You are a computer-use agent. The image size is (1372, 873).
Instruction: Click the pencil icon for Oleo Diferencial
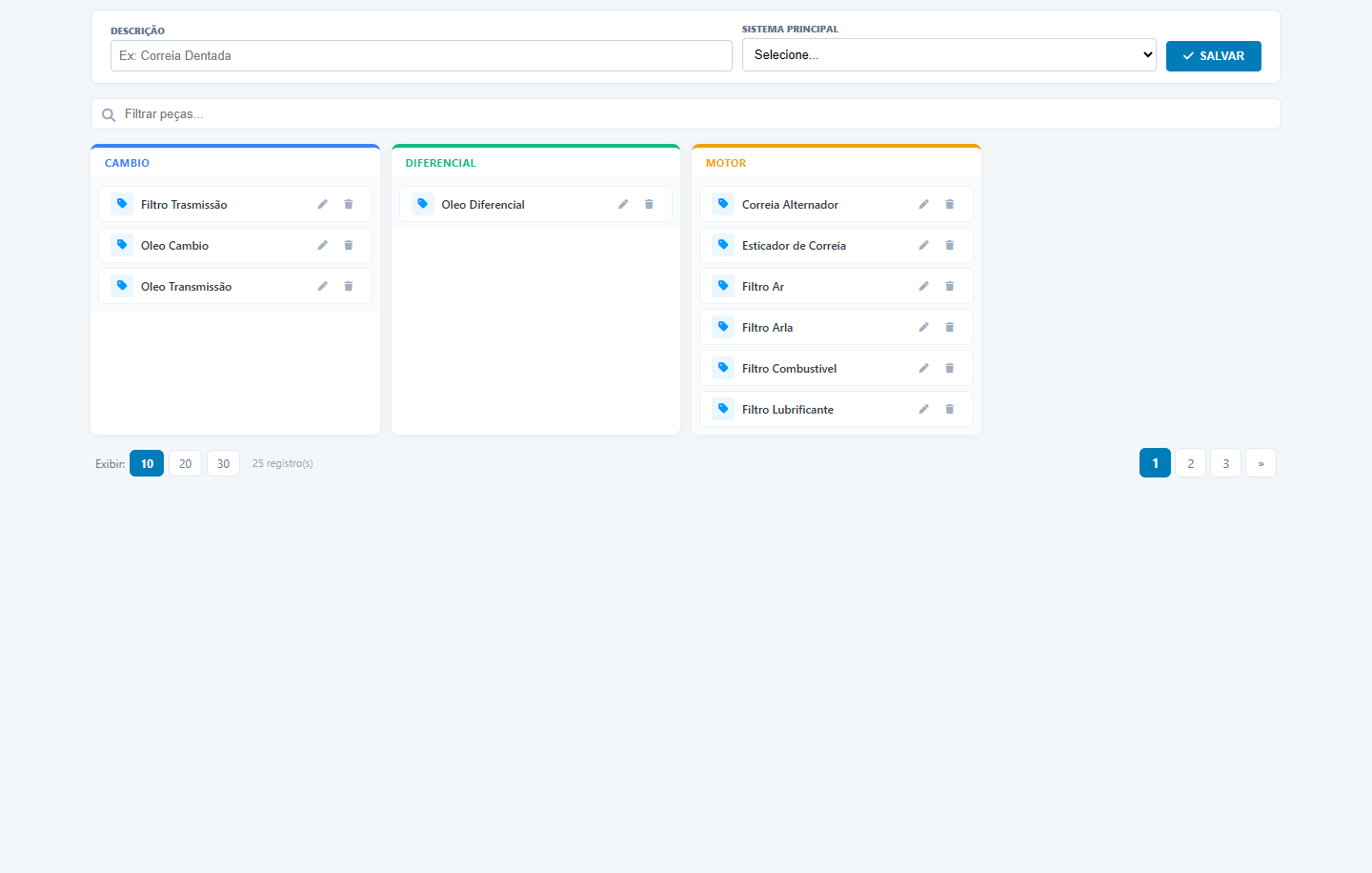623,204
